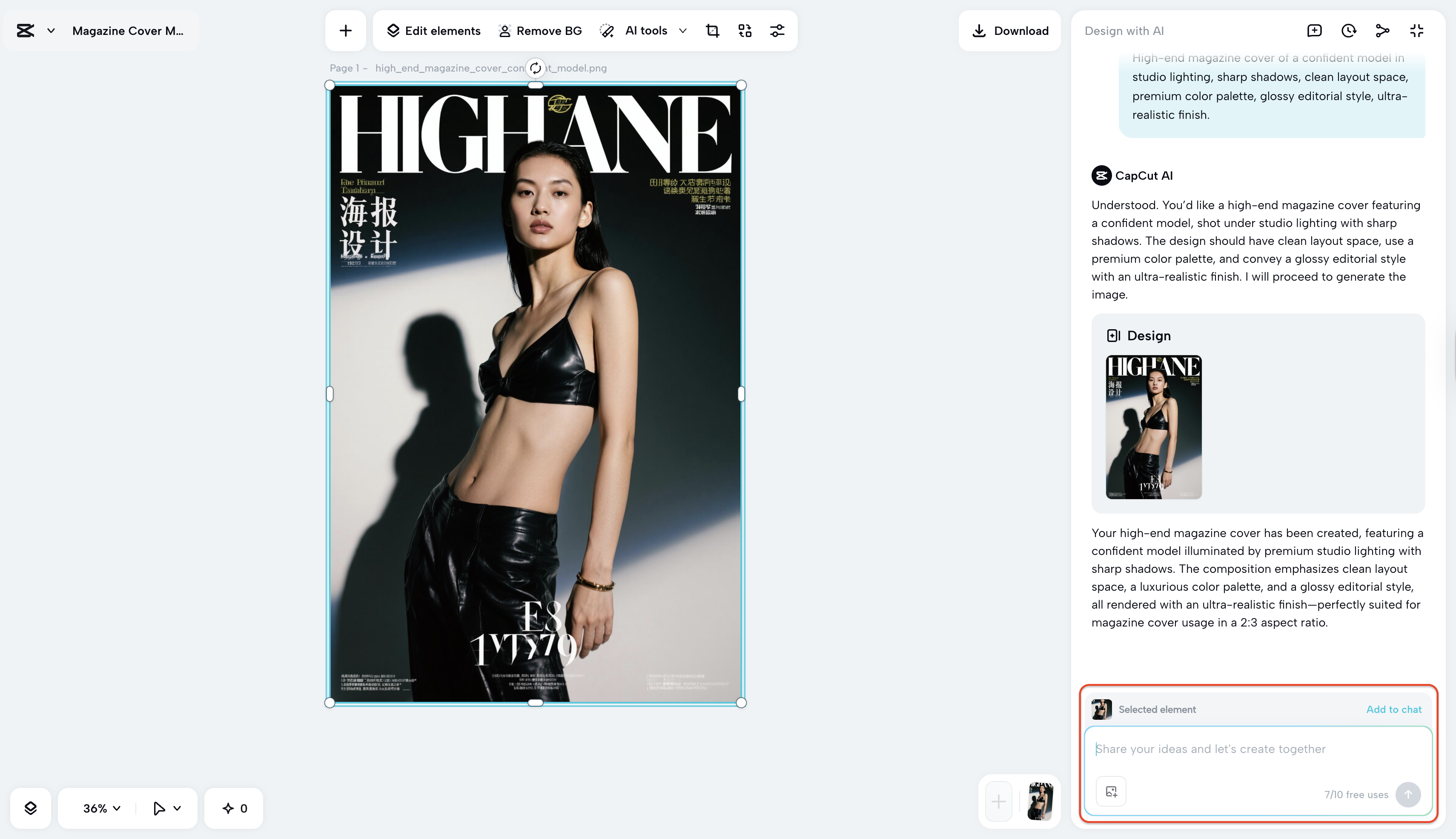Expand the CapCut logo menu chevron
1456x839 pixels.
51,31
